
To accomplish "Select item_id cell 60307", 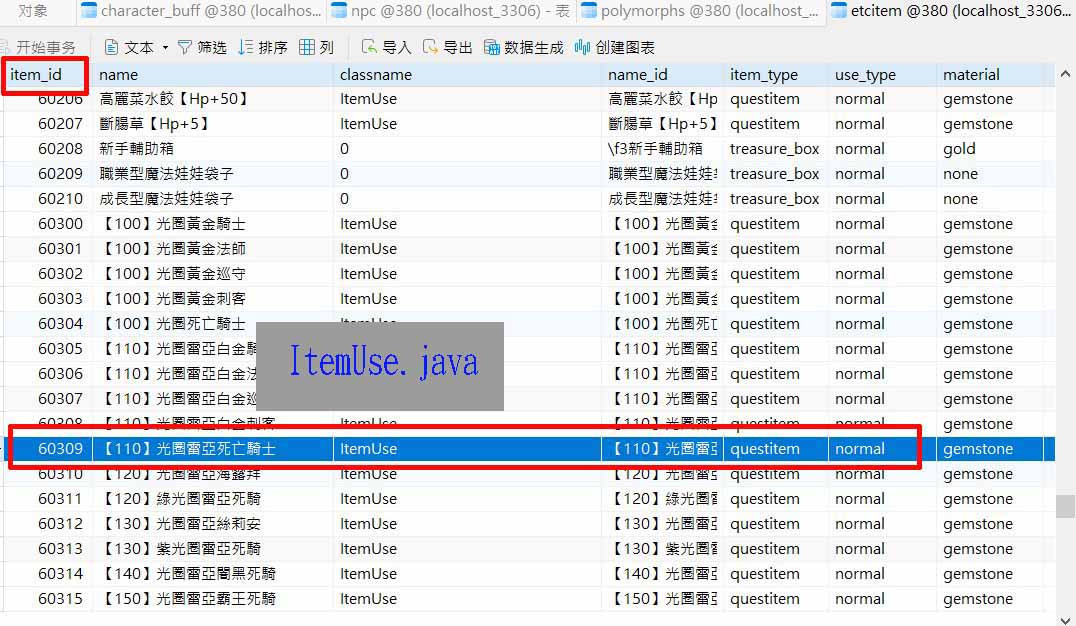I will click(x=60, y=399).
